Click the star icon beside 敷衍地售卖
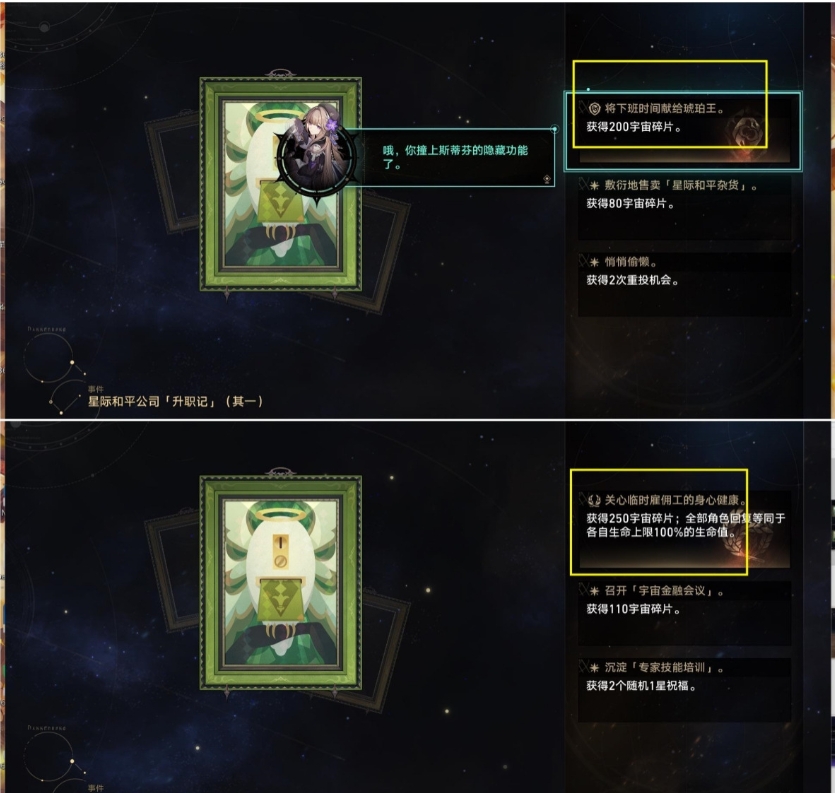Viewport: 835px width, 793px height. coord(594,186)
